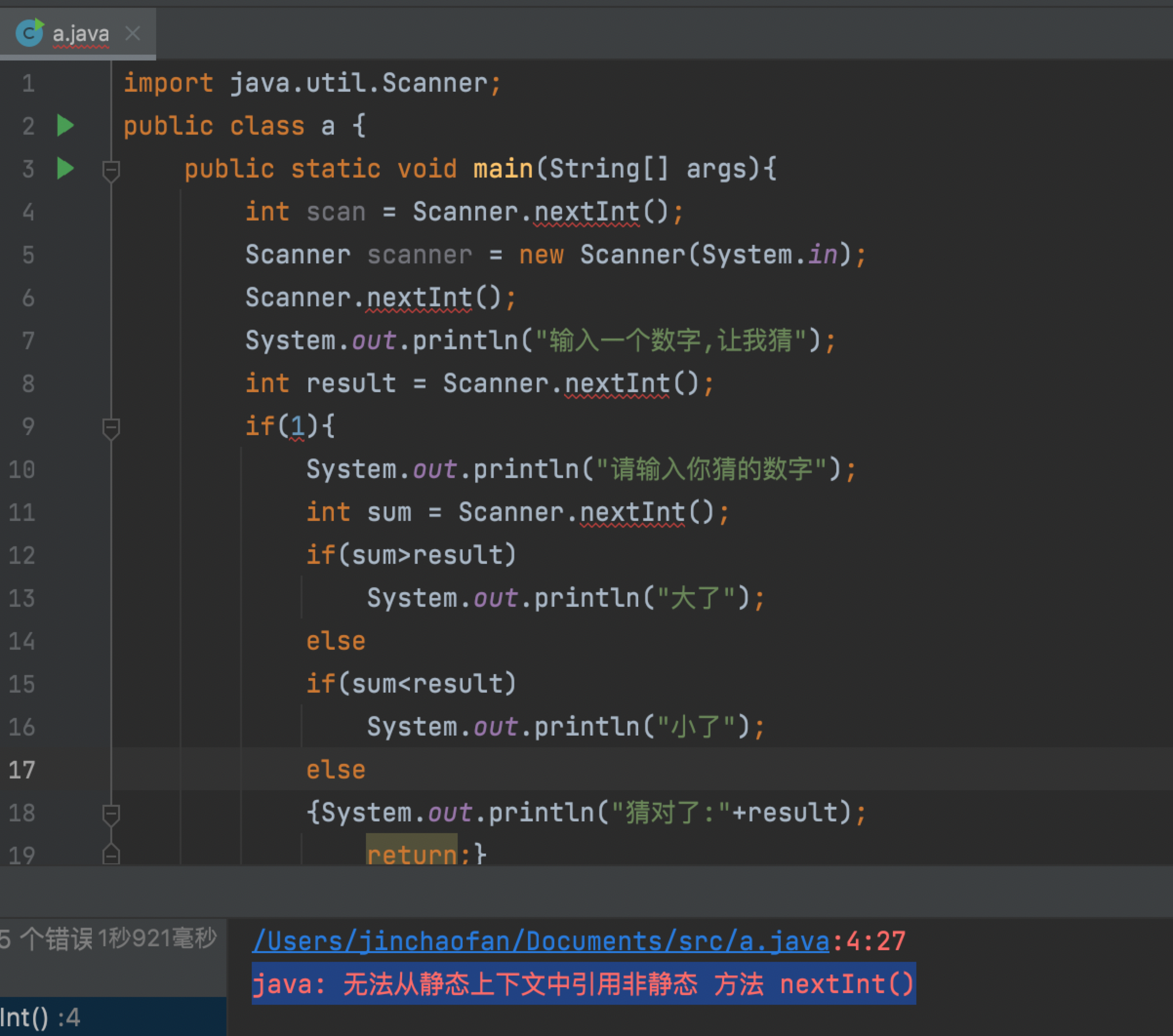
Task: Switch to the a.java tab
Action: [81, 33]
